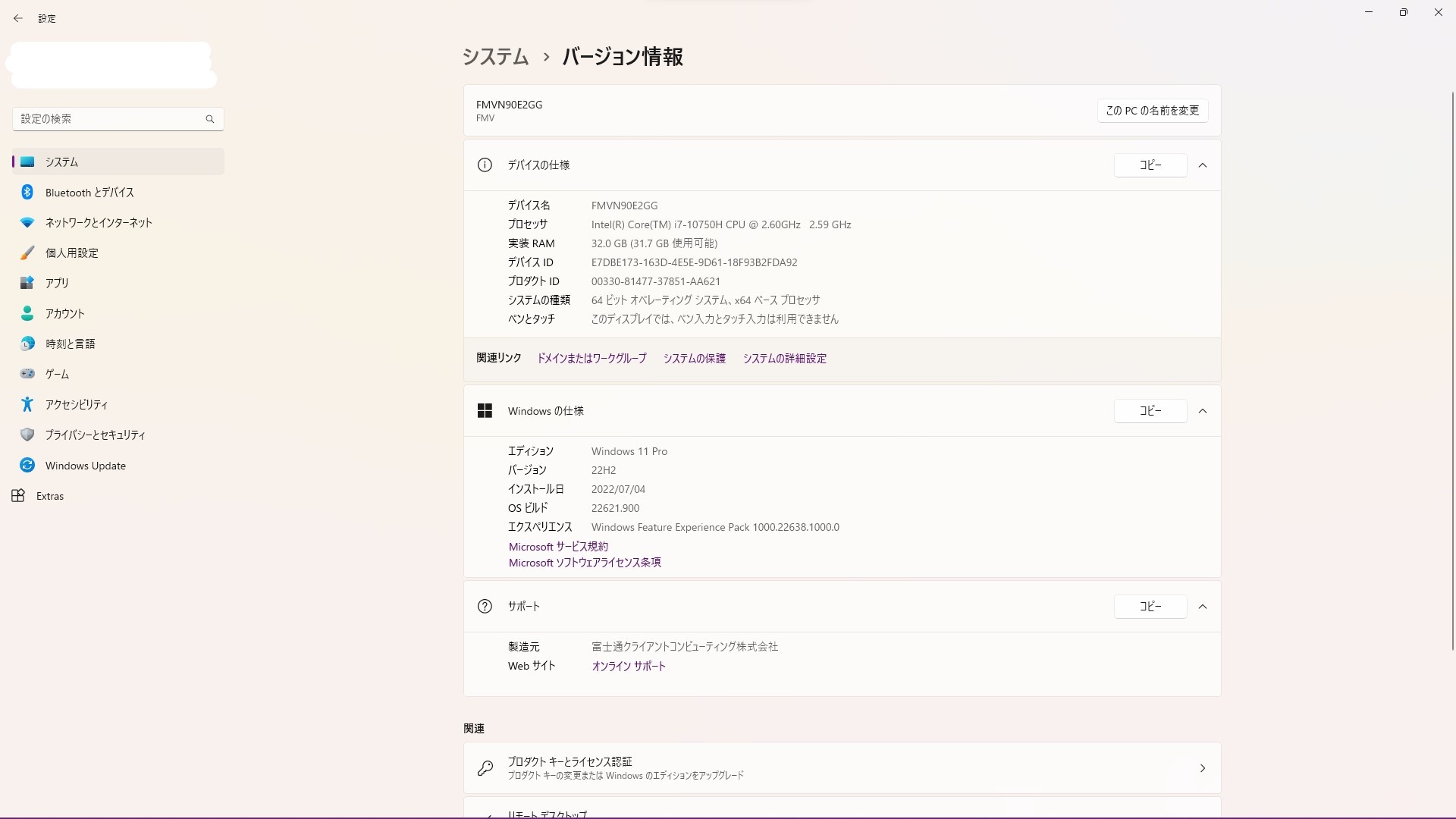The height and width of the screenshot is (819, 1456).
Task: Open アクセシビリティ category
Action: (118, 404)
